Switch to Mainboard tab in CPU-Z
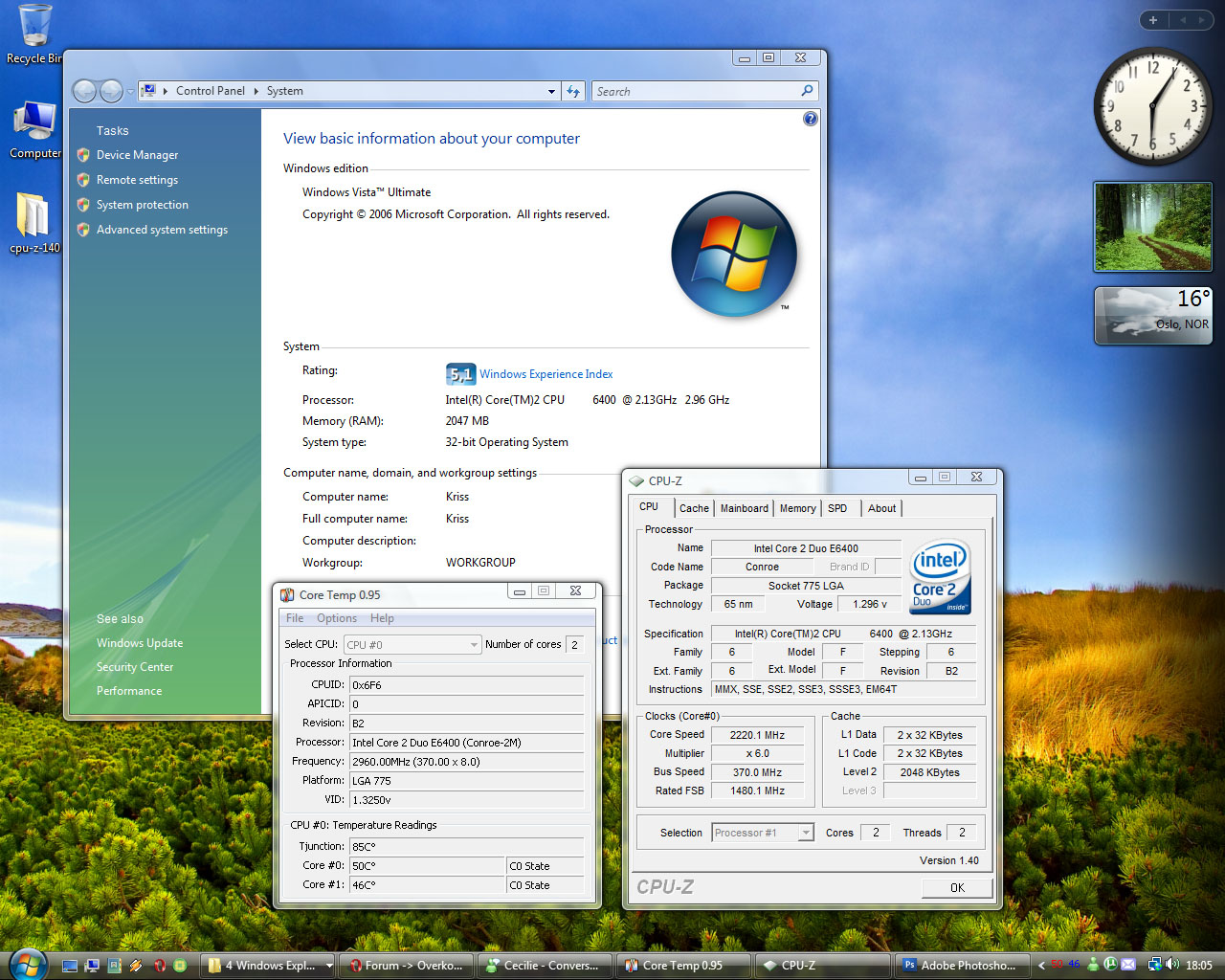1225x980 pixels. click(745, 508)
